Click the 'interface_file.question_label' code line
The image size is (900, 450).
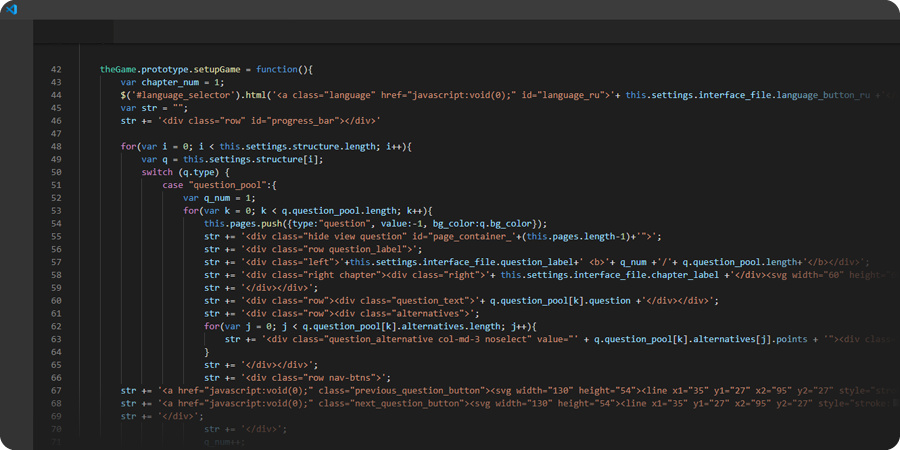click(x=537, y=262)
